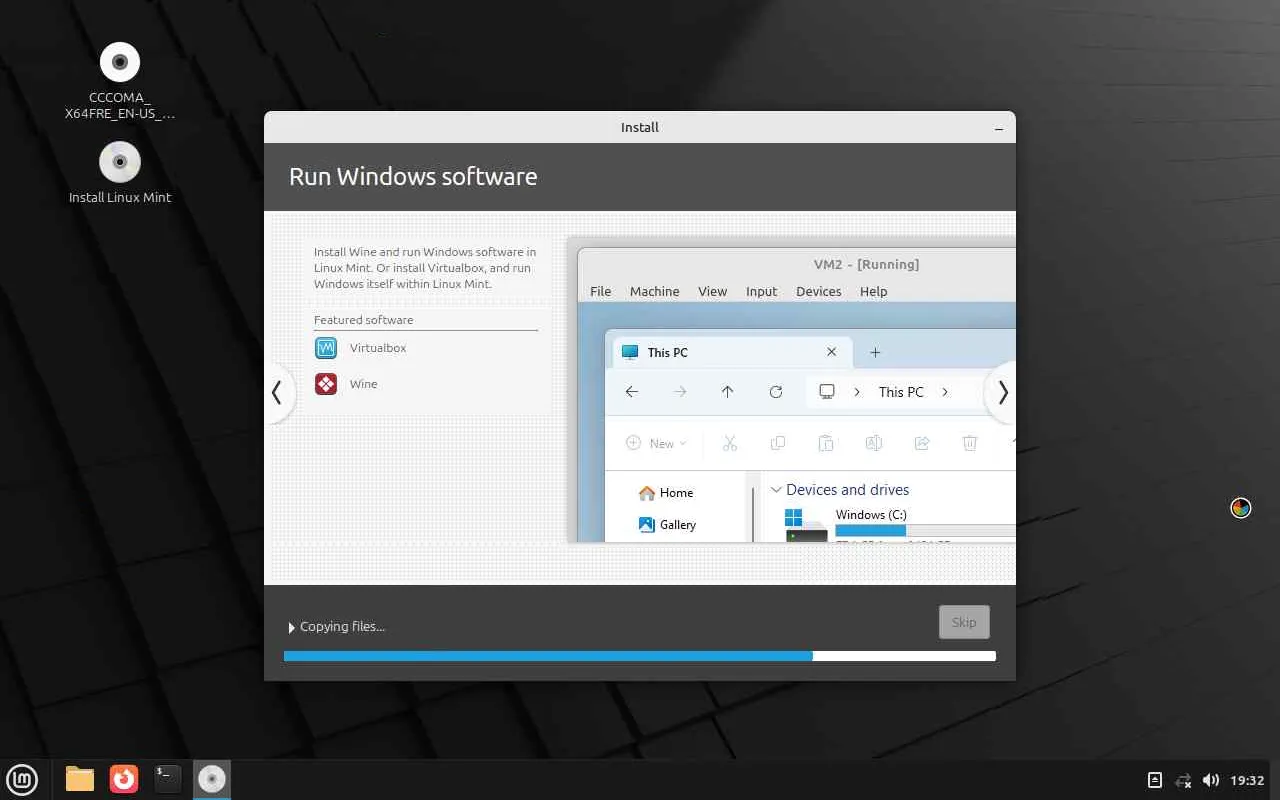The image size is (1280, 800).
Task: Click the Share icon in the Explorer toolbar
Action: (x=922, y=443)
